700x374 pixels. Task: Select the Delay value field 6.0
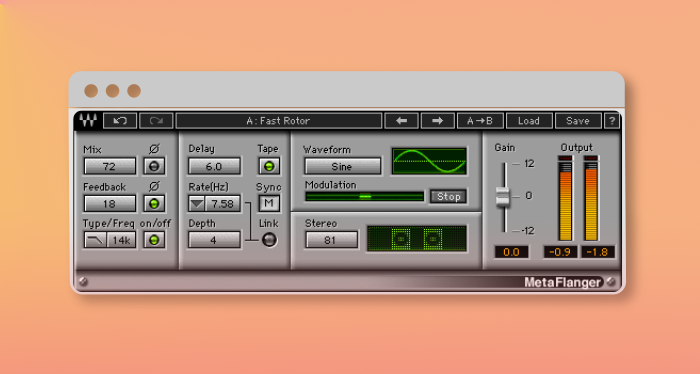[x=214, y=166]
